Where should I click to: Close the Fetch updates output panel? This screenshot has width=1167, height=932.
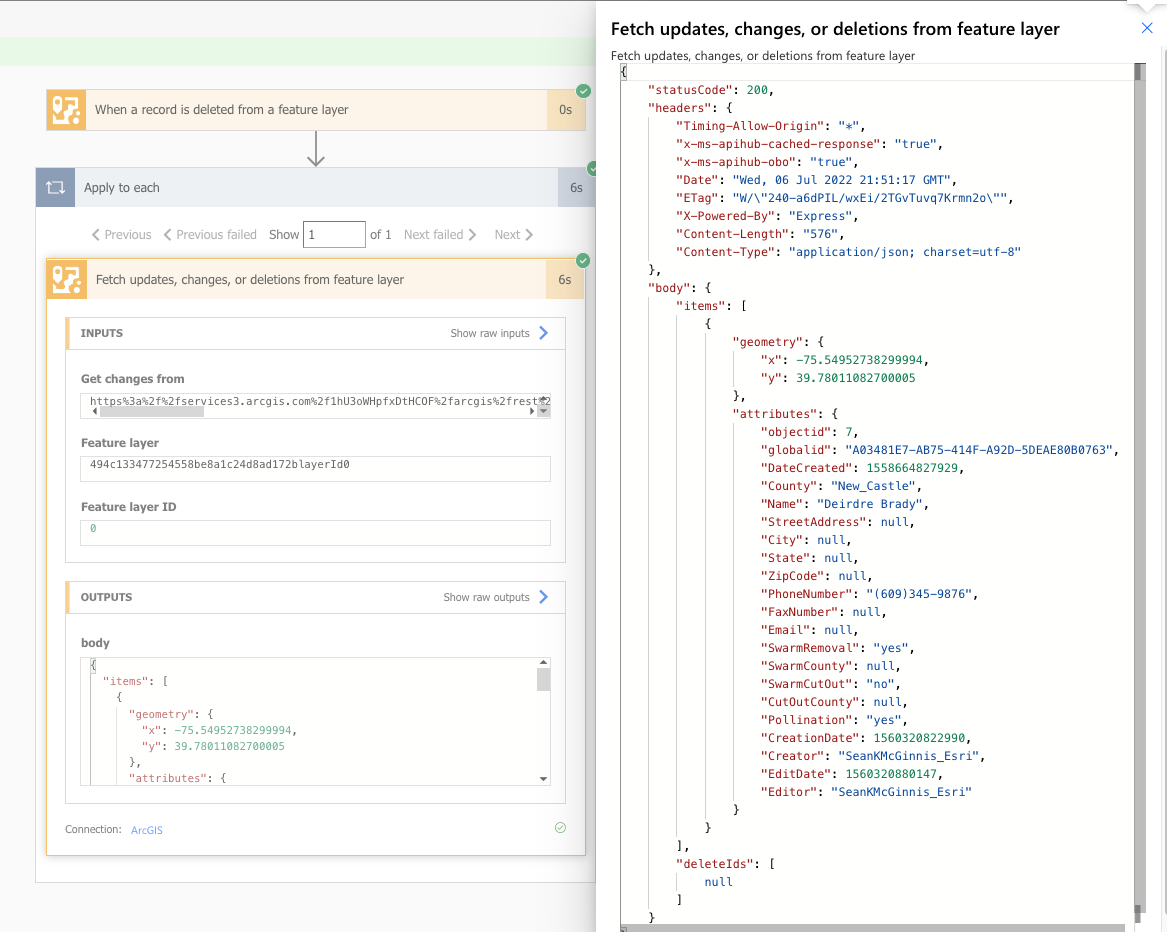(1147, 29)
